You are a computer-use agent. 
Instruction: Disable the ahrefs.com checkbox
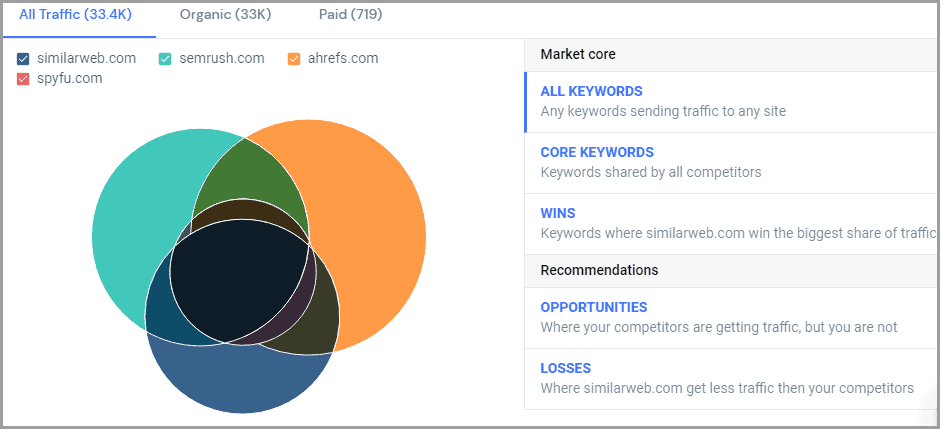coord(294,59)
